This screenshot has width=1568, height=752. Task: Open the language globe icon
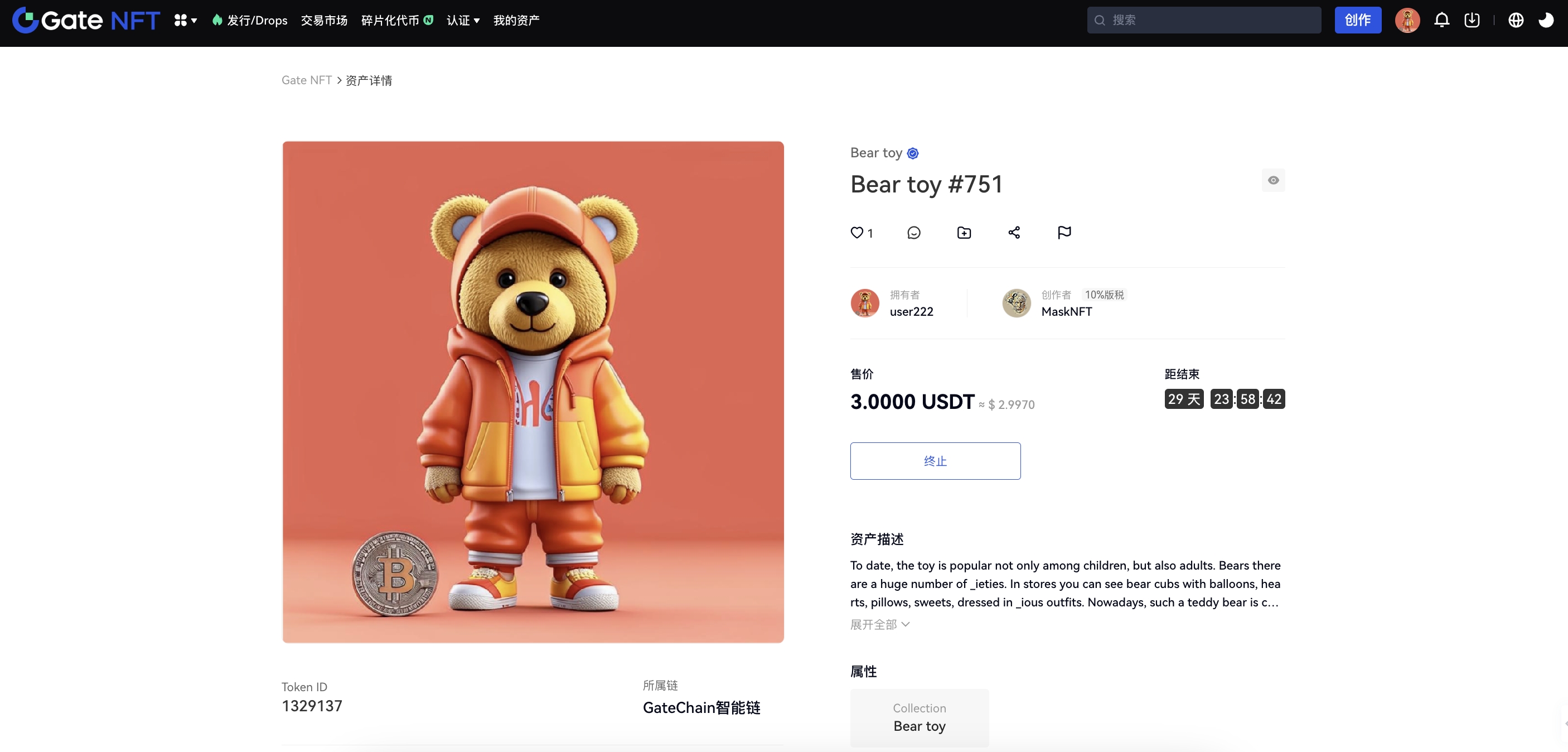1516,20
